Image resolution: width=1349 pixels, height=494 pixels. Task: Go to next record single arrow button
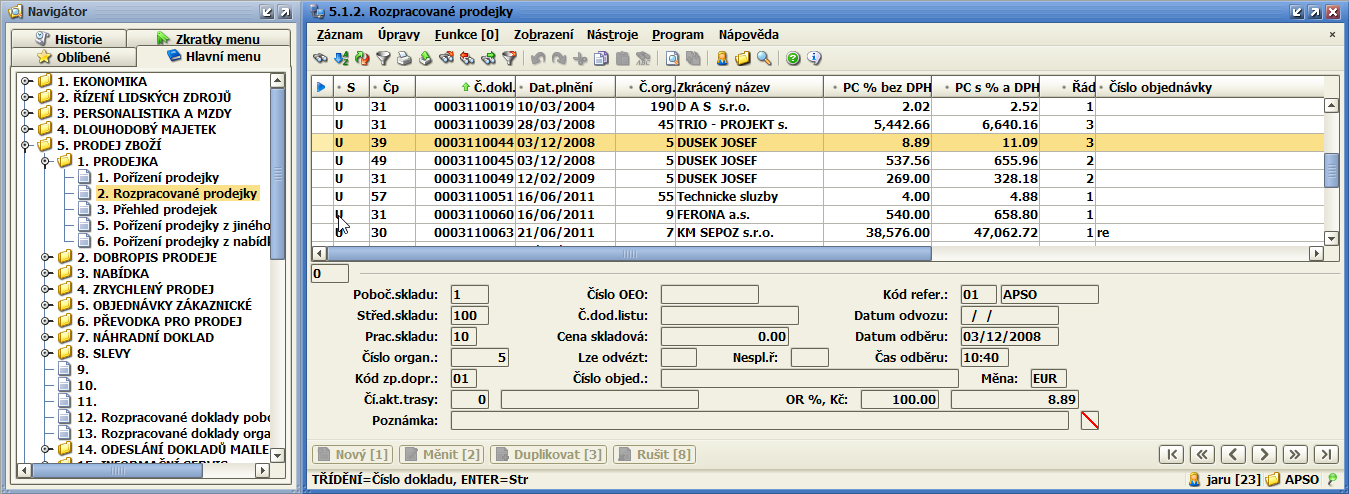click(1264, 454)
